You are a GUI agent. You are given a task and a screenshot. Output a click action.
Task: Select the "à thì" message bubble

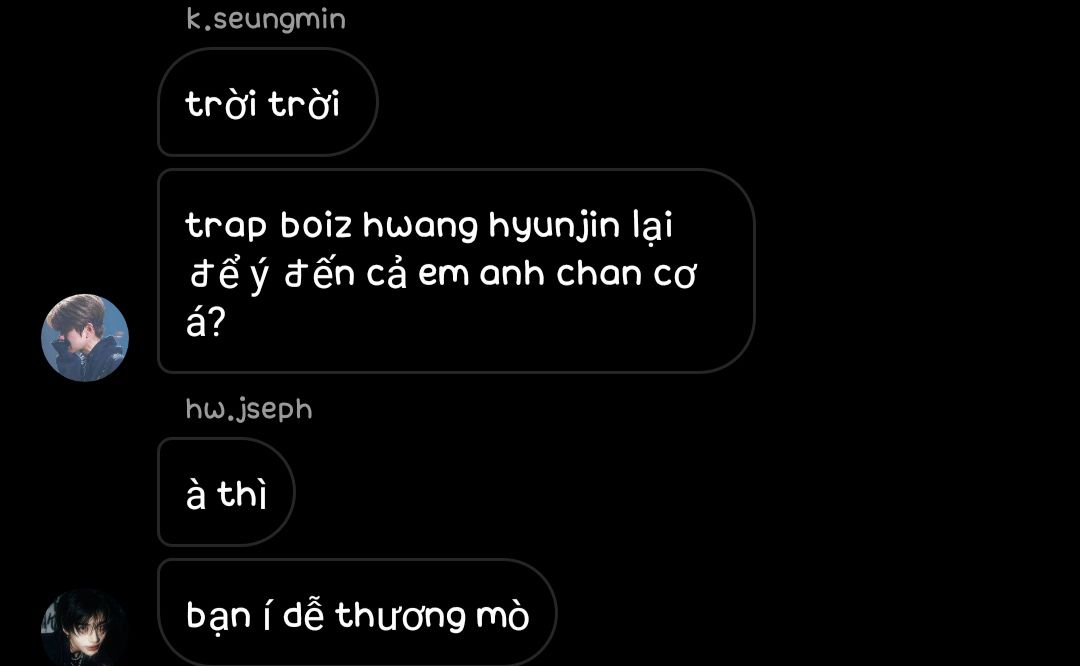[x=226, y=492]
